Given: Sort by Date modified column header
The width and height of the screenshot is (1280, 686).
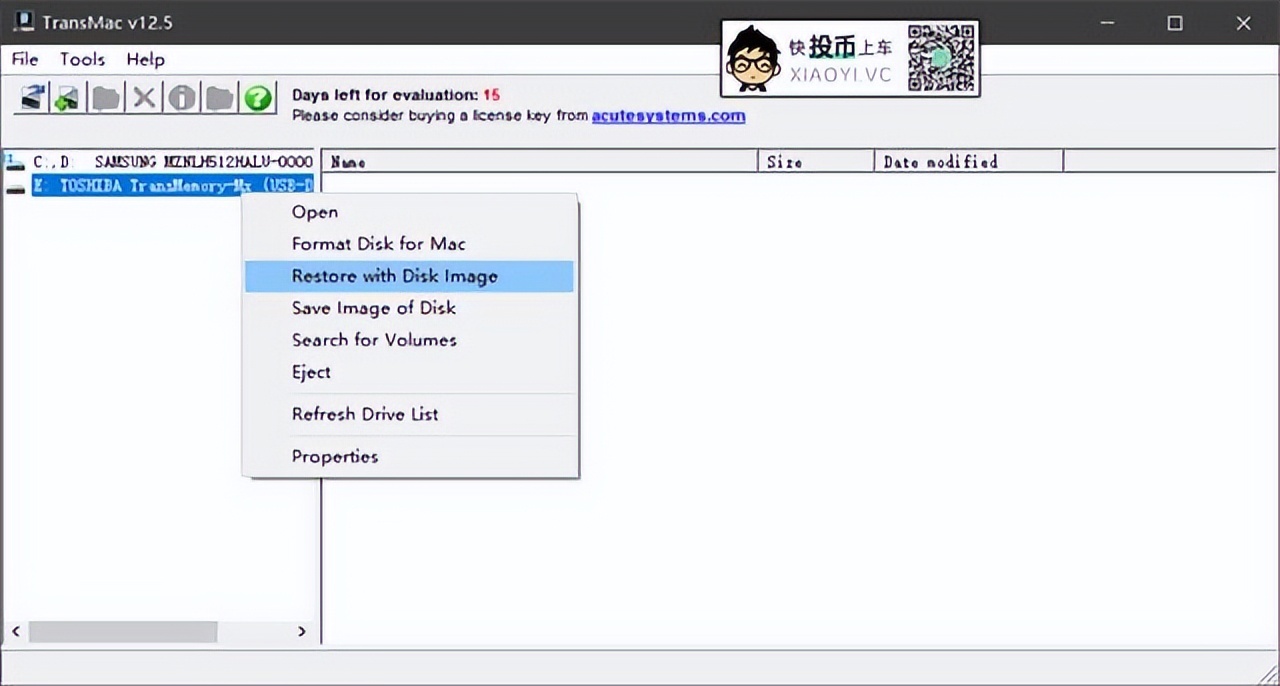Looking at the screenshot, I should pyautogui.click(x=969, y=161).
